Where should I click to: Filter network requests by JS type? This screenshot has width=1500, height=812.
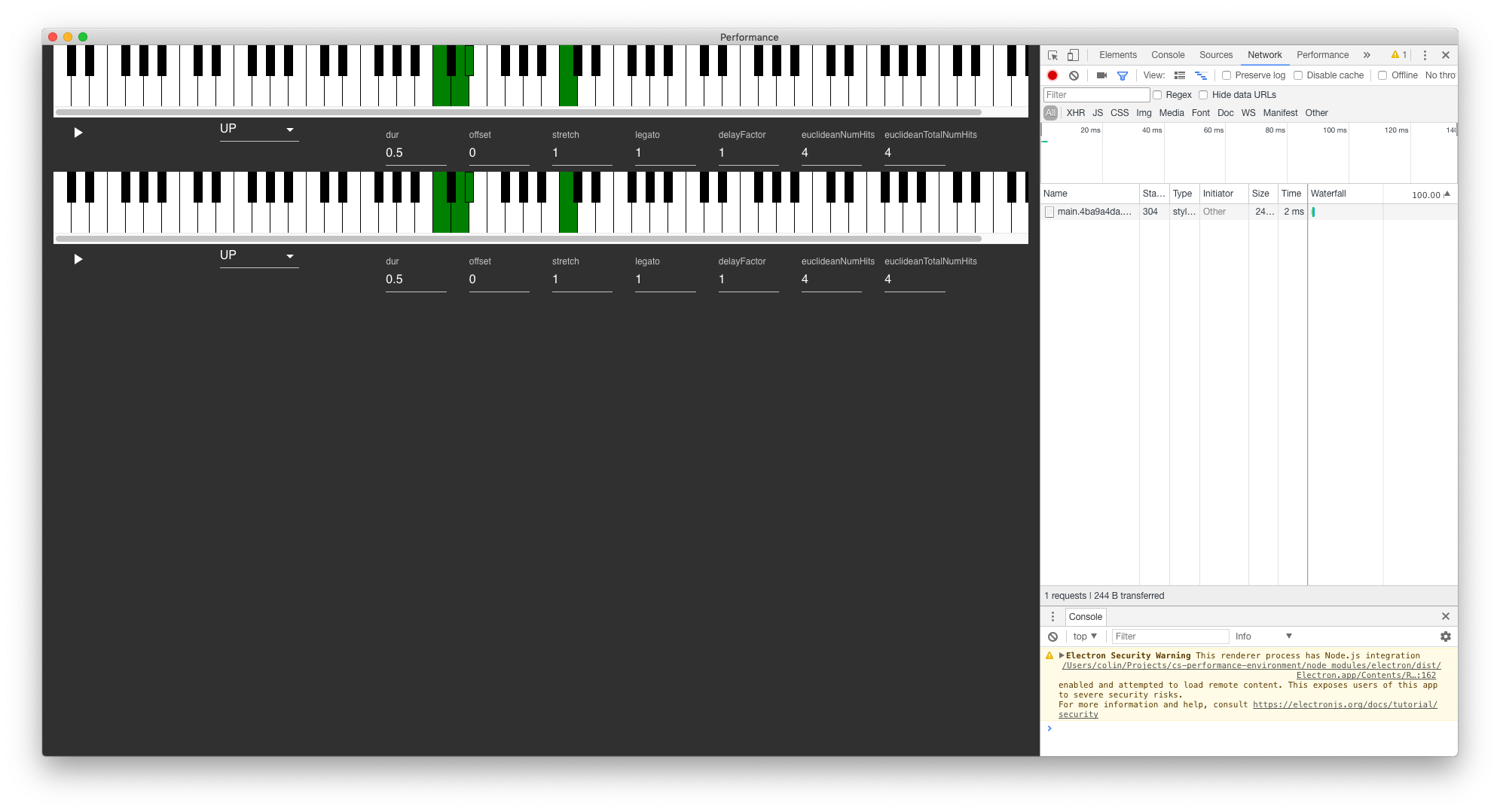(1097, 113)
